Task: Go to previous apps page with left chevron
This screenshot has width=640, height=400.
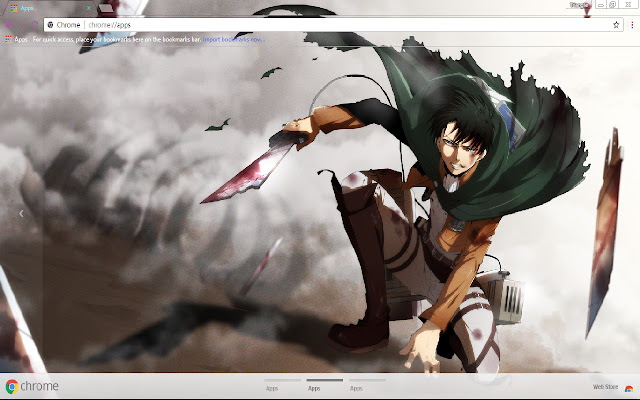Action: pos(21,213)
